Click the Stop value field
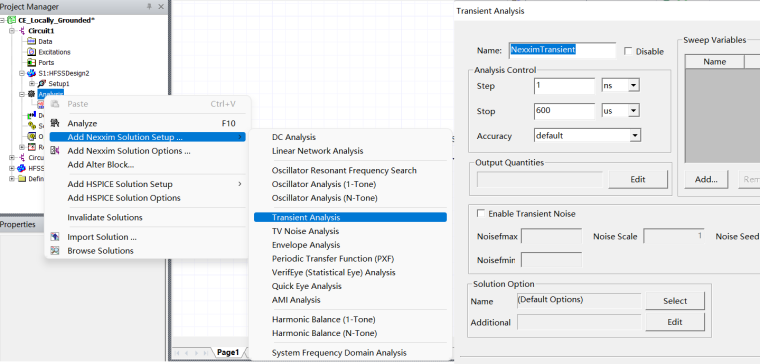The width and height of the screenshot is (760, 364). coord(564,111)
